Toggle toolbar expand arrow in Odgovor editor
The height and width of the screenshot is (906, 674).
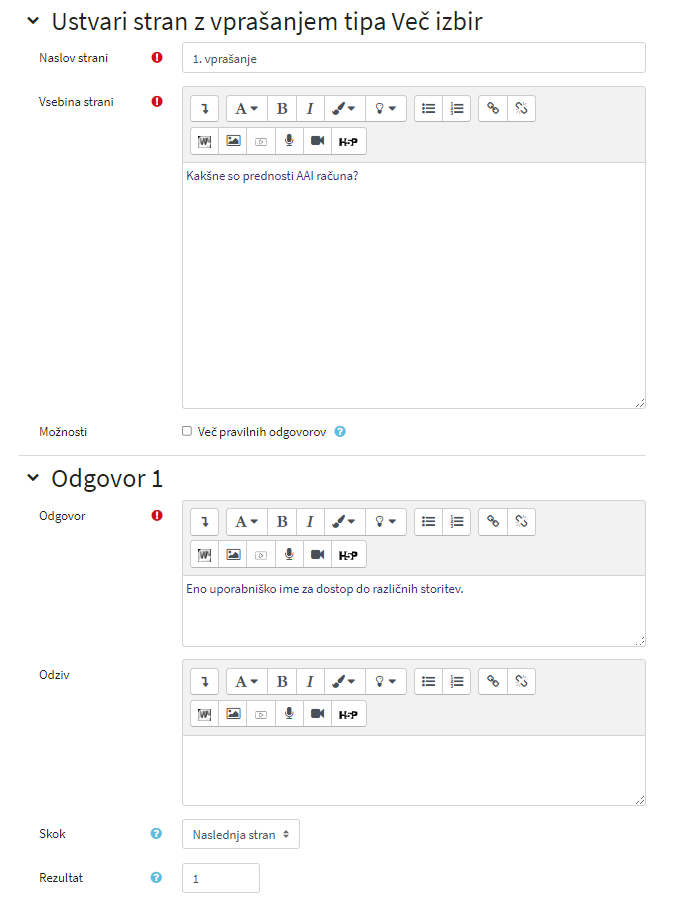[205, 522]
